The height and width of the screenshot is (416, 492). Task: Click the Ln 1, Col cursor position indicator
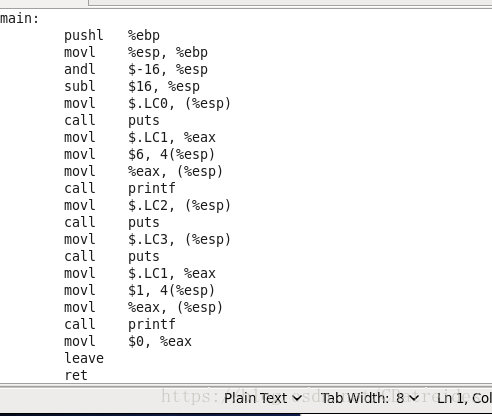pos(464,398)
